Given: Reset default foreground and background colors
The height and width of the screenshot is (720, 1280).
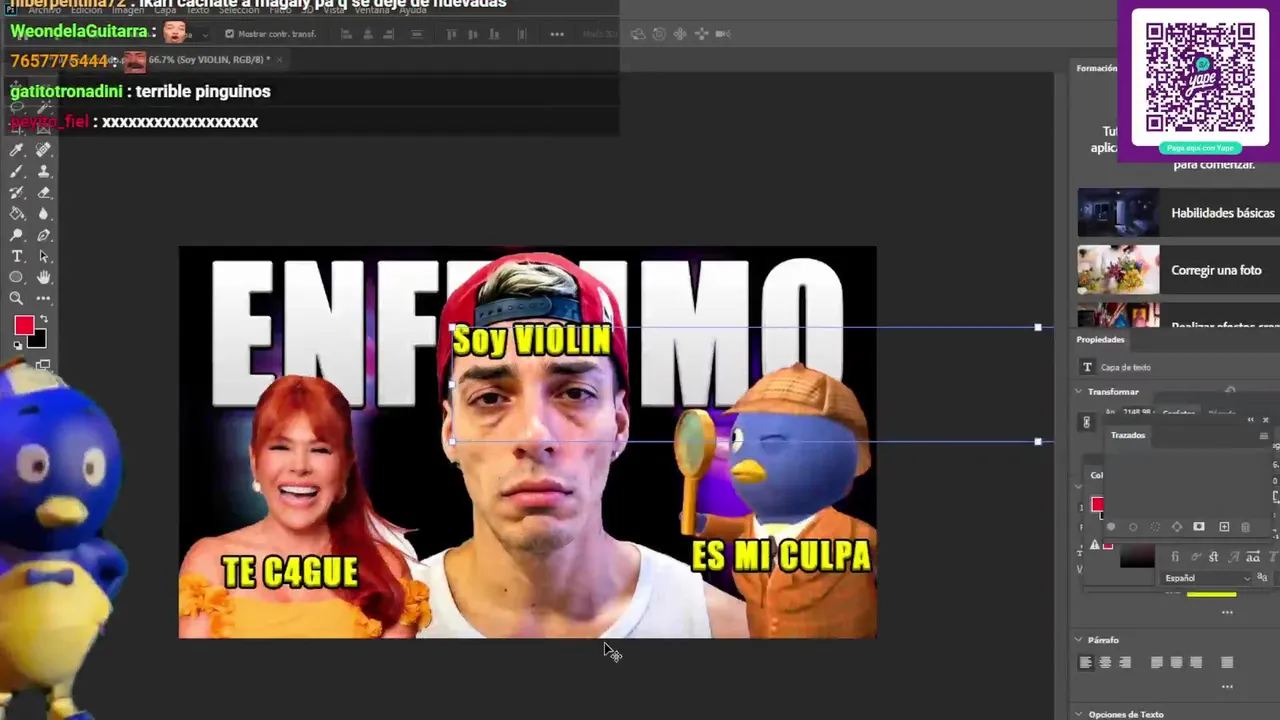Looking at the screenshot, I should pyautogui.click(x=17, y=345).
